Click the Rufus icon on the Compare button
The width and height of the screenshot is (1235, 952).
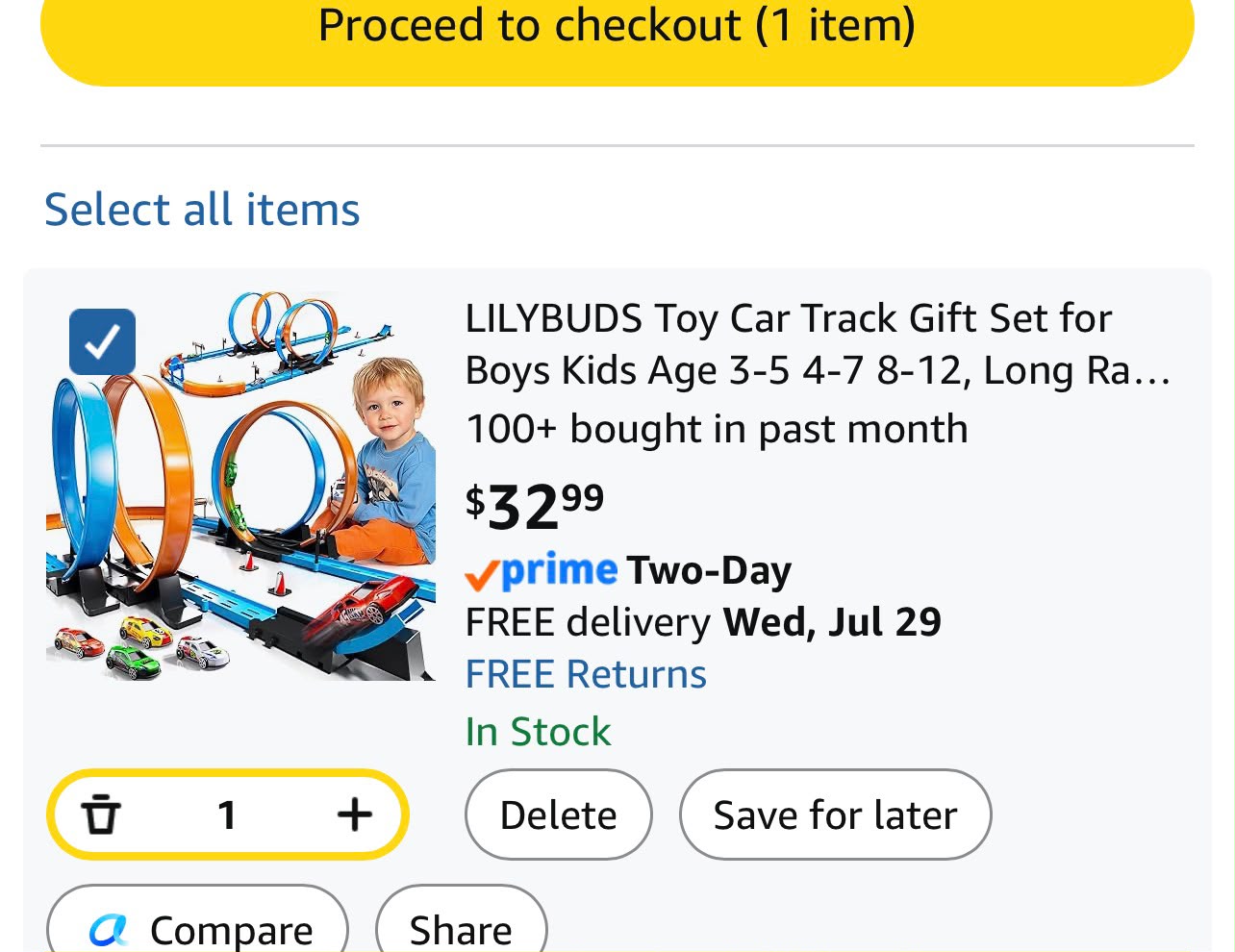click(109, 929)
